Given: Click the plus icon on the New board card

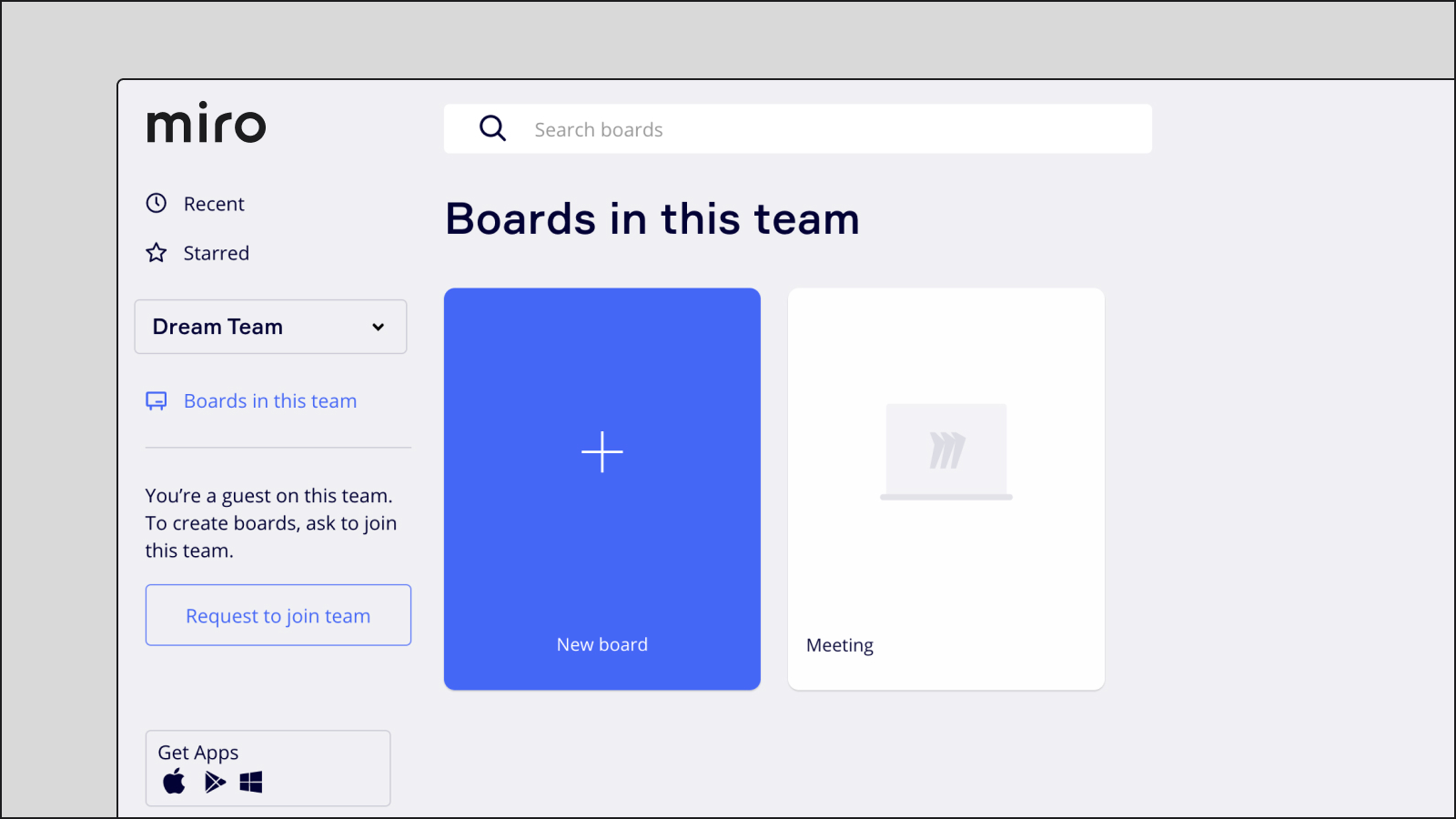Looking at the screenshot, I should coord(602,451).
